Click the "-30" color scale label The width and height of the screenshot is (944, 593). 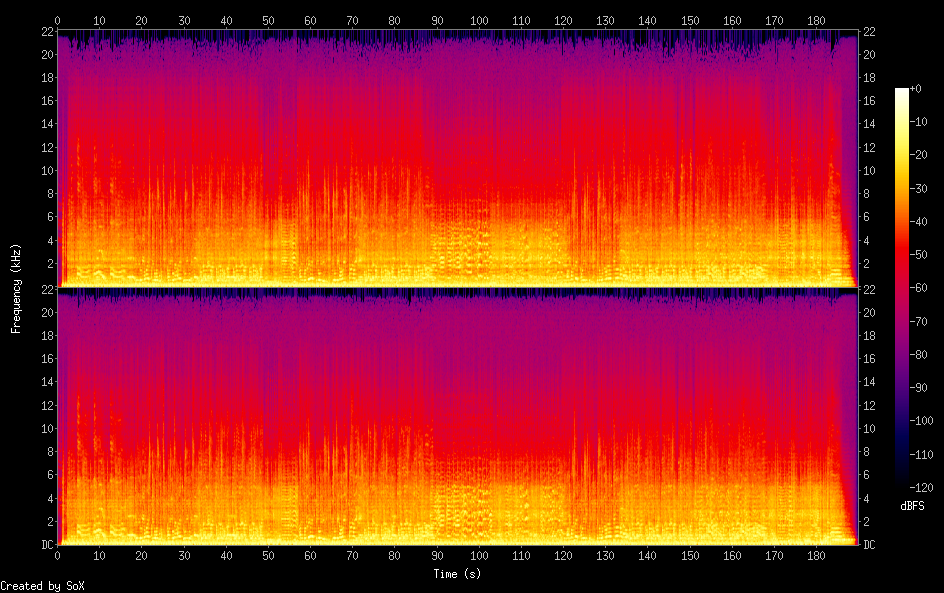tap(918, 188)
